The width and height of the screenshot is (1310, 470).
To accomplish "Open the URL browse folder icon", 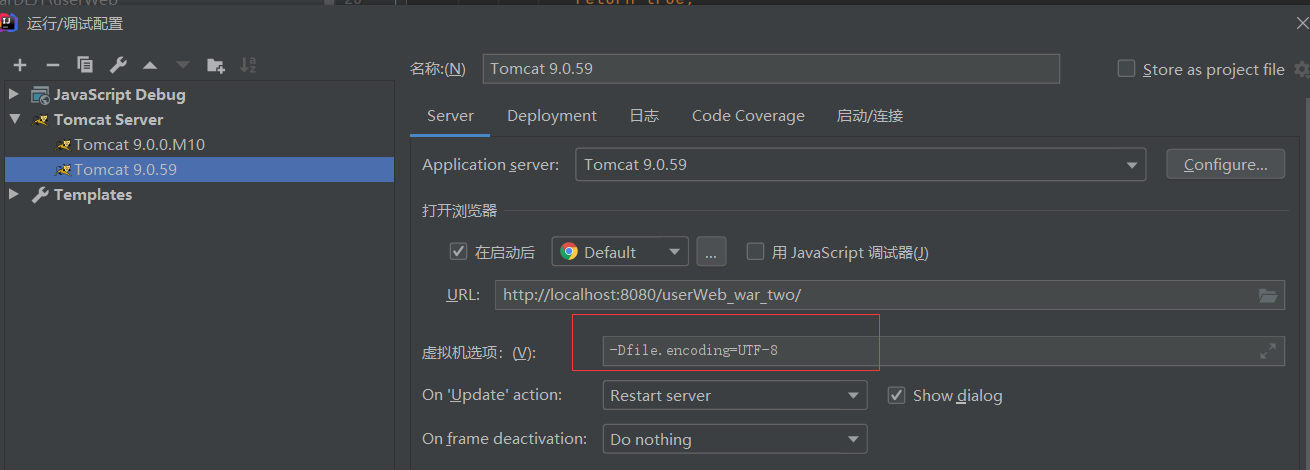I will [1268, 295].
